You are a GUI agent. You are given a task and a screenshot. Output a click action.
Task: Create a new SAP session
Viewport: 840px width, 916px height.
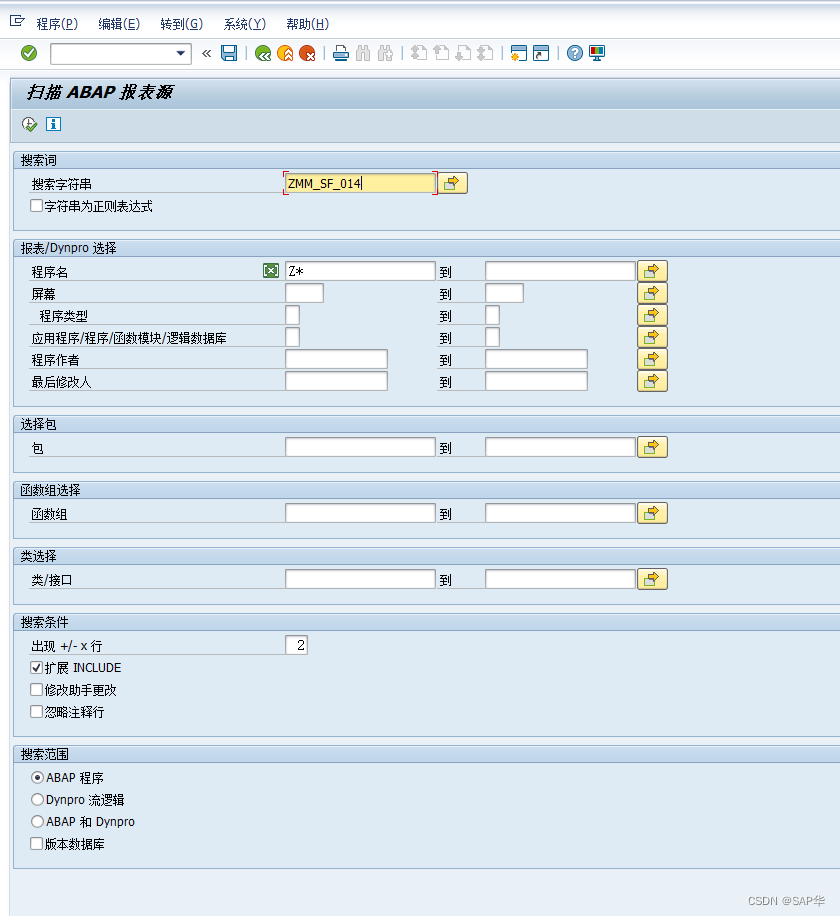coord(518,53)
